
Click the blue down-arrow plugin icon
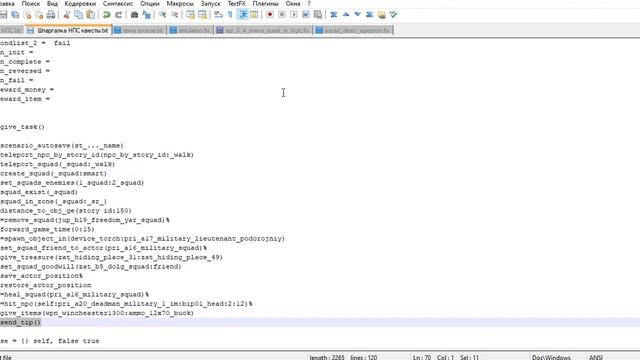(358, 15)
